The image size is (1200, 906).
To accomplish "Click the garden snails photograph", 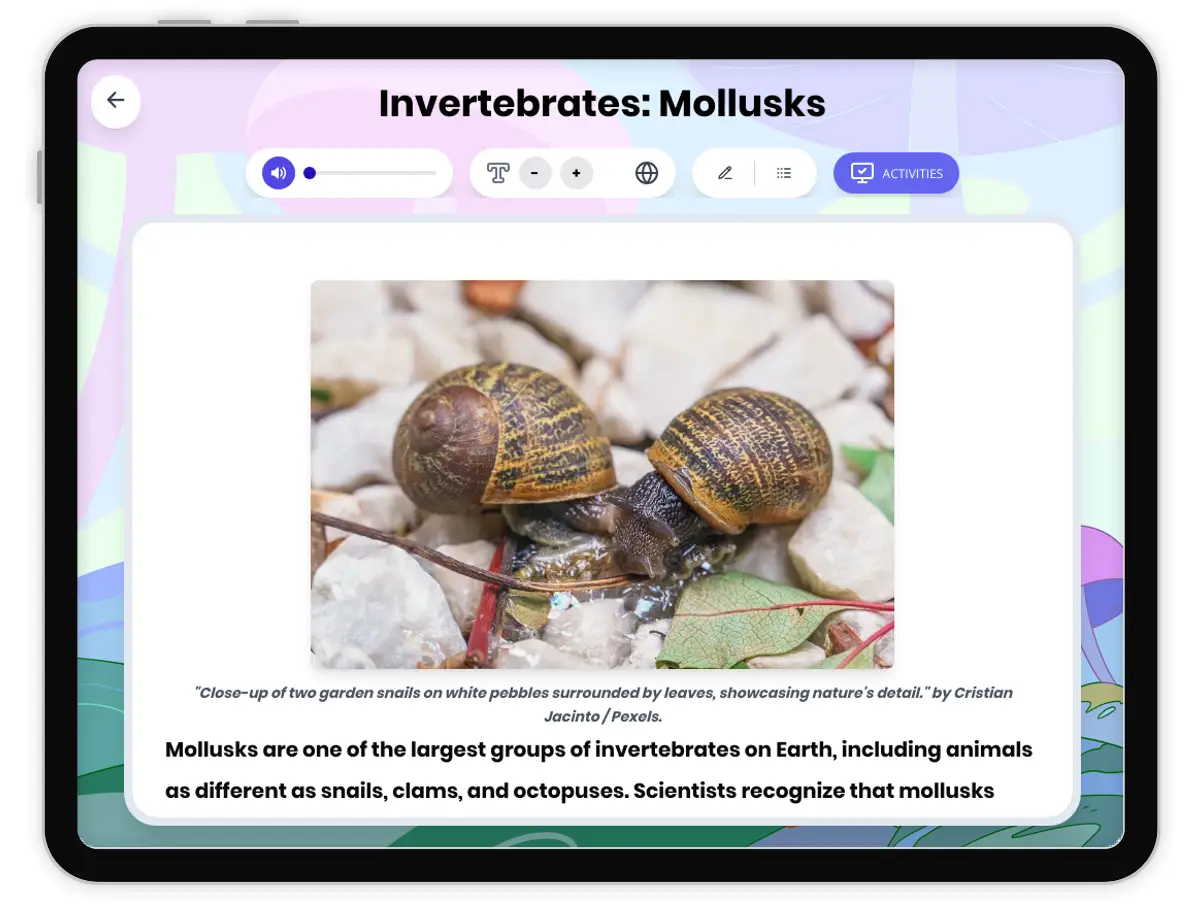I will pos(602,473).
